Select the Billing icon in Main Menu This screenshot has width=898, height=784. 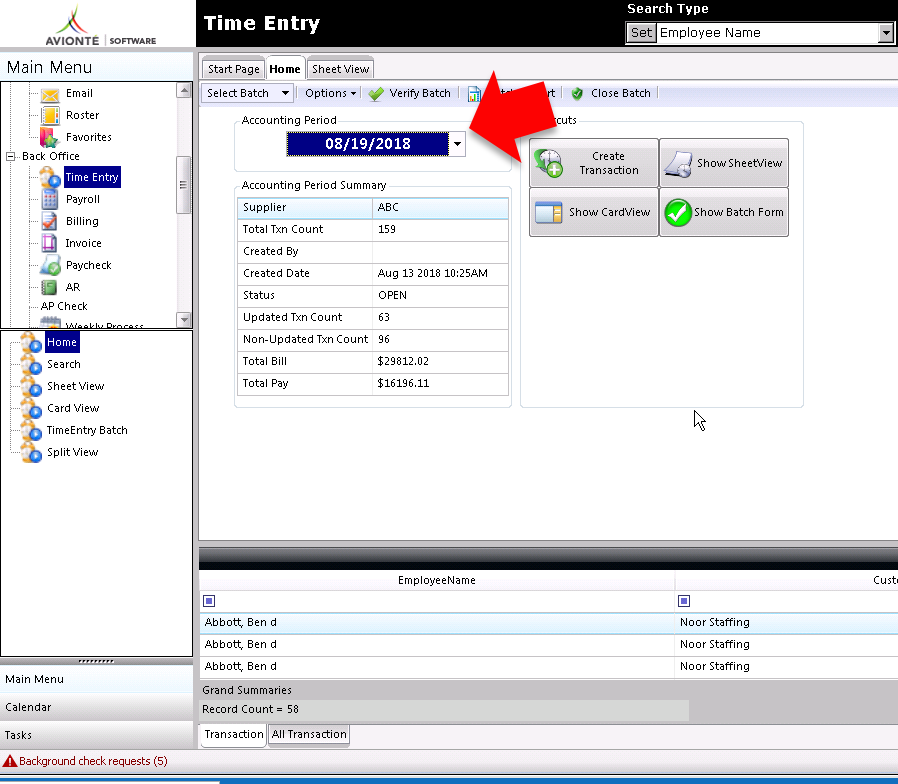[x=49, y=221]
